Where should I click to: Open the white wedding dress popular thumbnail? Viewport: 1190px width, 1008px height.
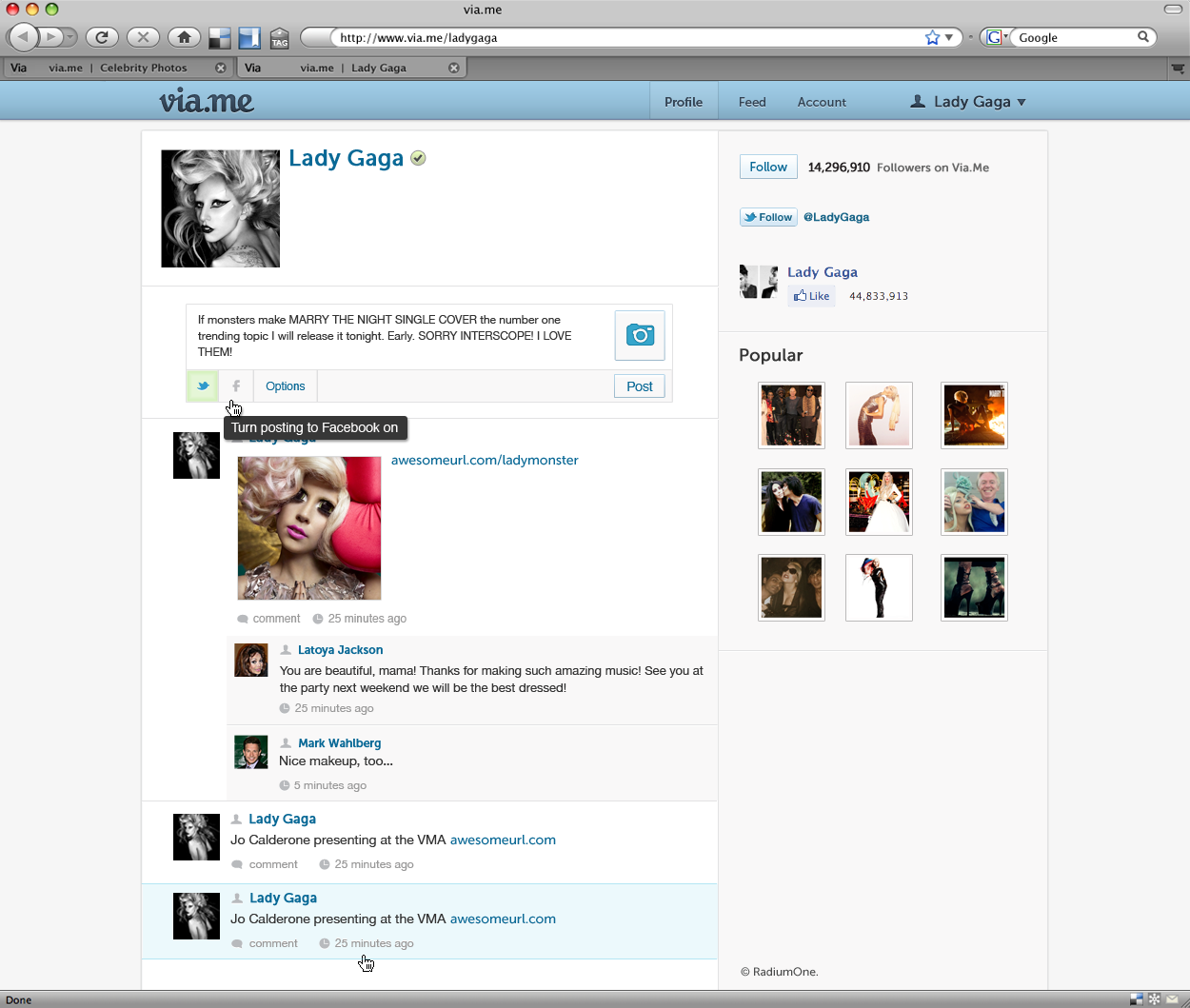[x=879, y=502]
